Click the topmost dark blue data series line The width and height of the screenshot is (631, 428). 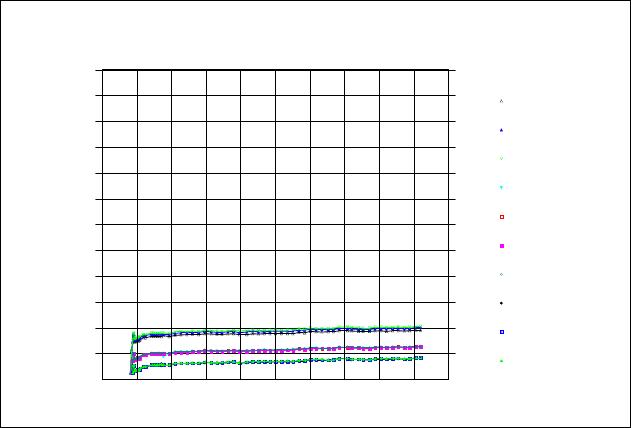tap(276, 332)
